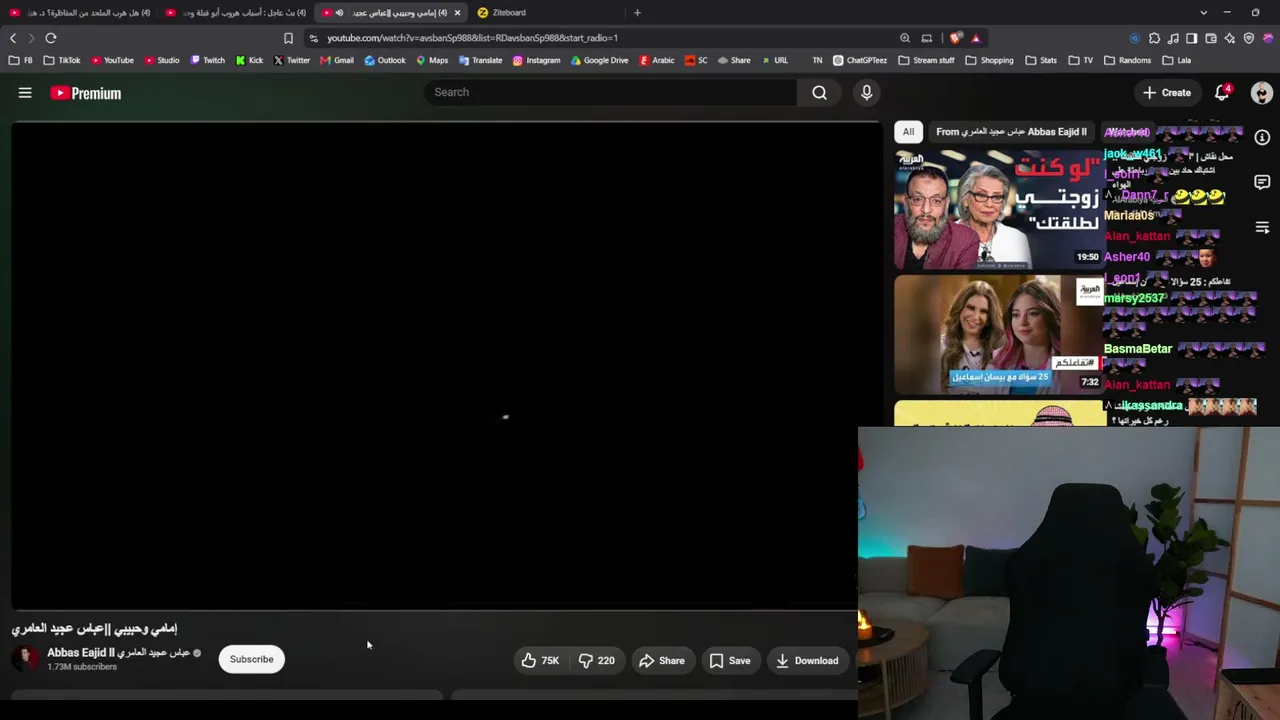Open the TikTok bookmarks folder
Image resolution: width=1280 pixels, height=720 pixels.
(62, 60)
